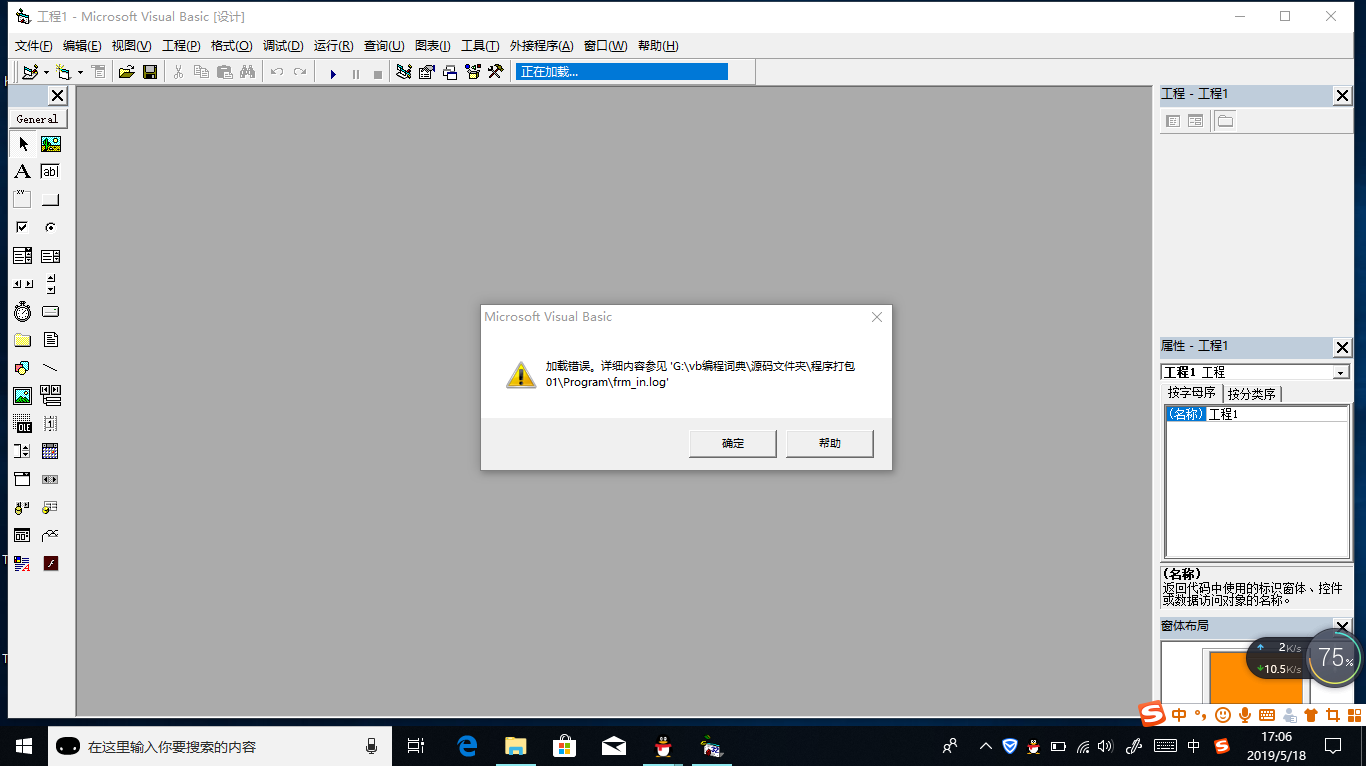Open the 工程(P) menu

click(181, 46)
